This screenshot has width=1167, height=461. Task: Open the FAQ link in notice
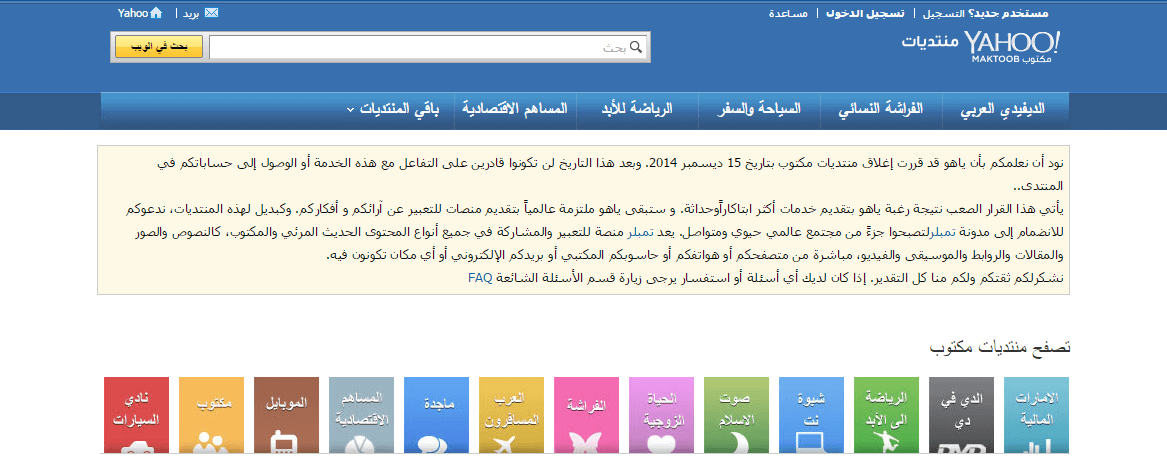tap(480, 278)
